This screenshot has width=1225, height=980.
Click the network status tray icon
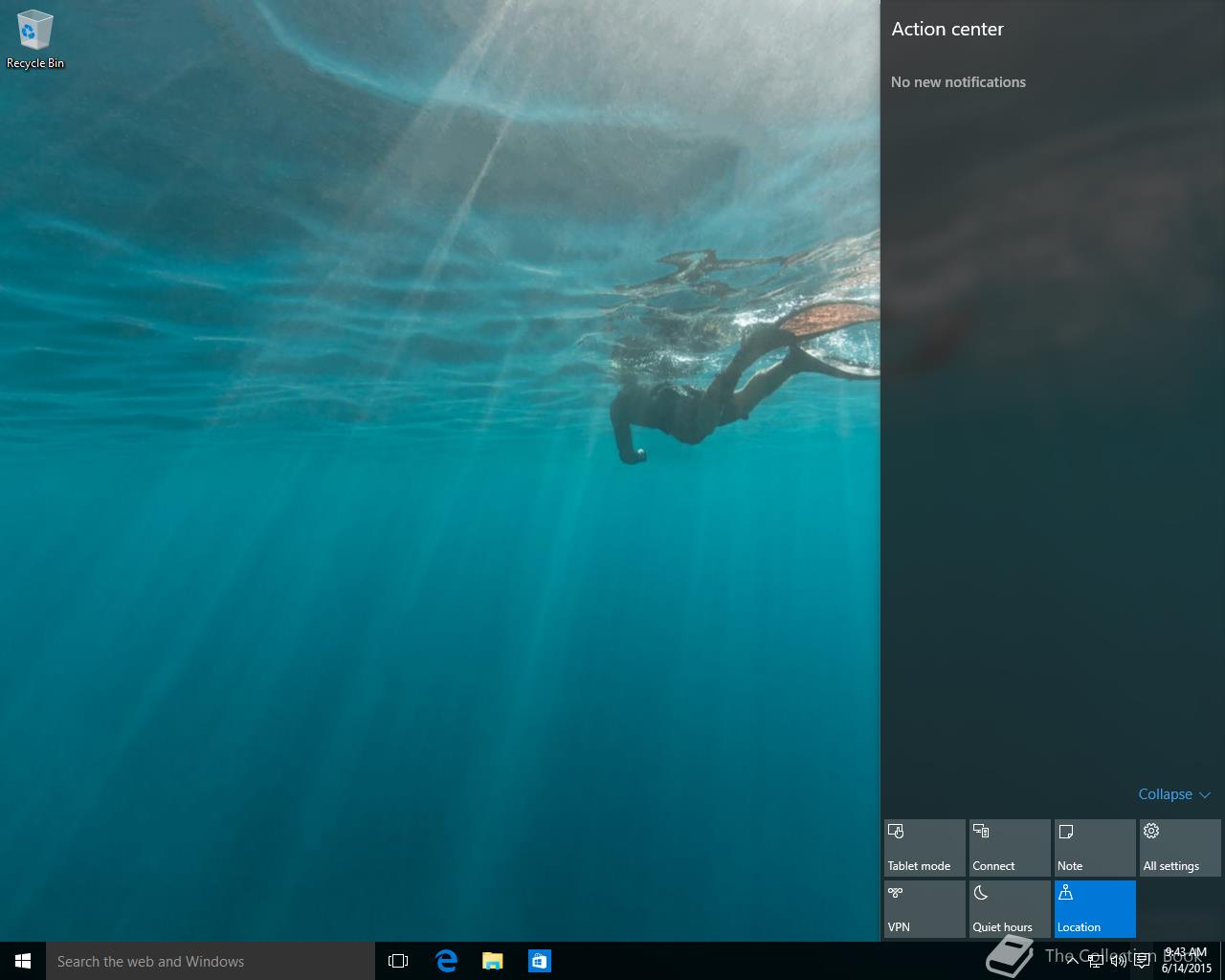tap(1095, 961)
